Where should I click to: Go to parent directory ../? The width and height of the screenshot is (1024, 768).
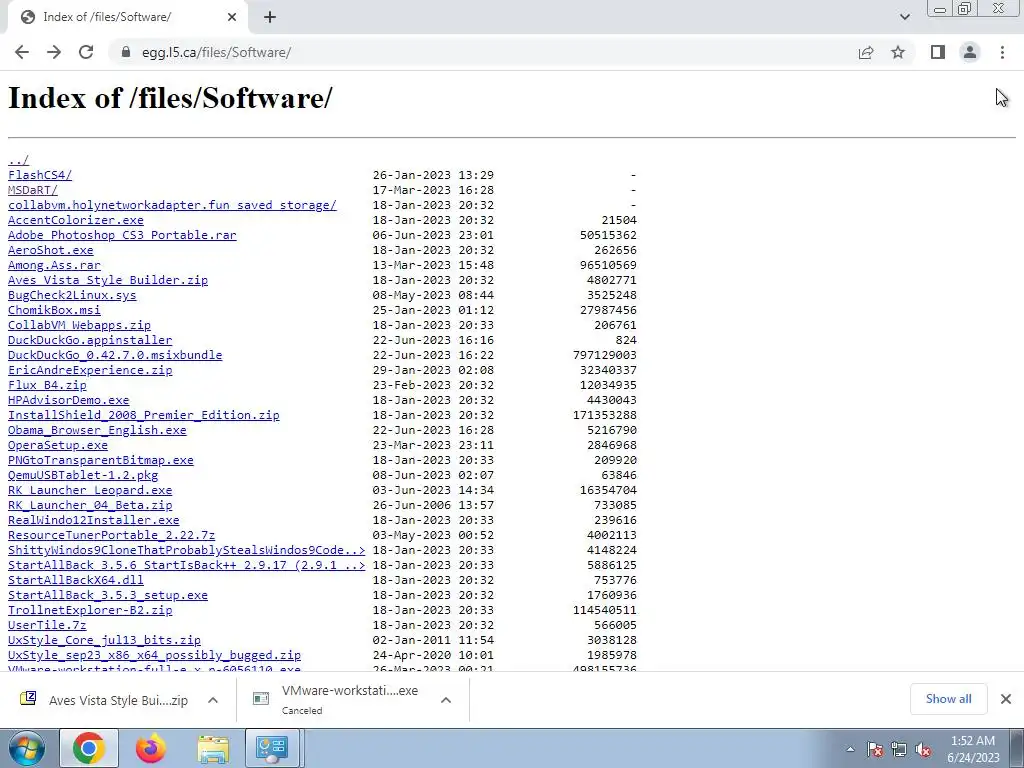click(x=18, y=160)
